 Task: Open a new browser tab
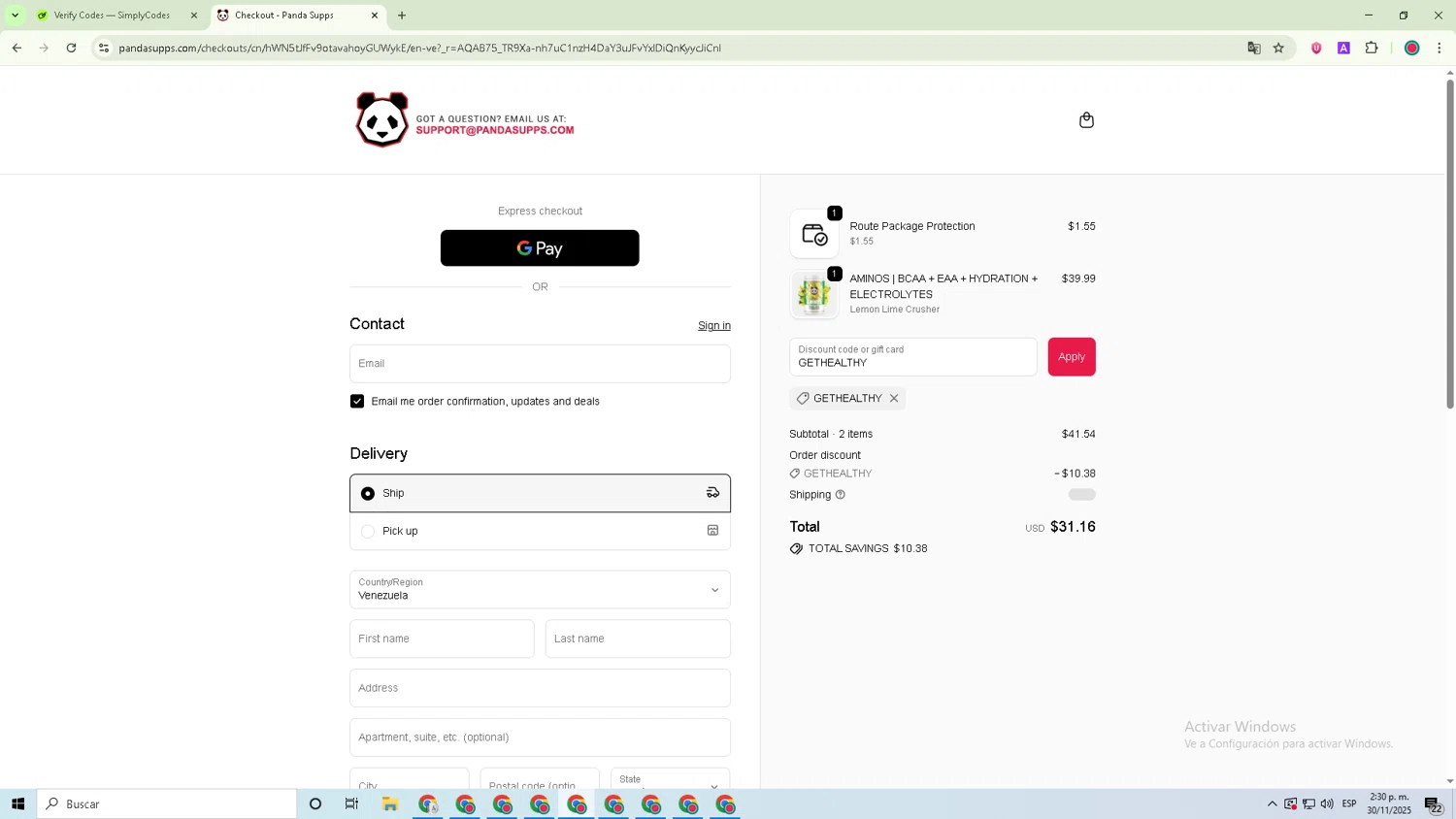pos(402,16)
